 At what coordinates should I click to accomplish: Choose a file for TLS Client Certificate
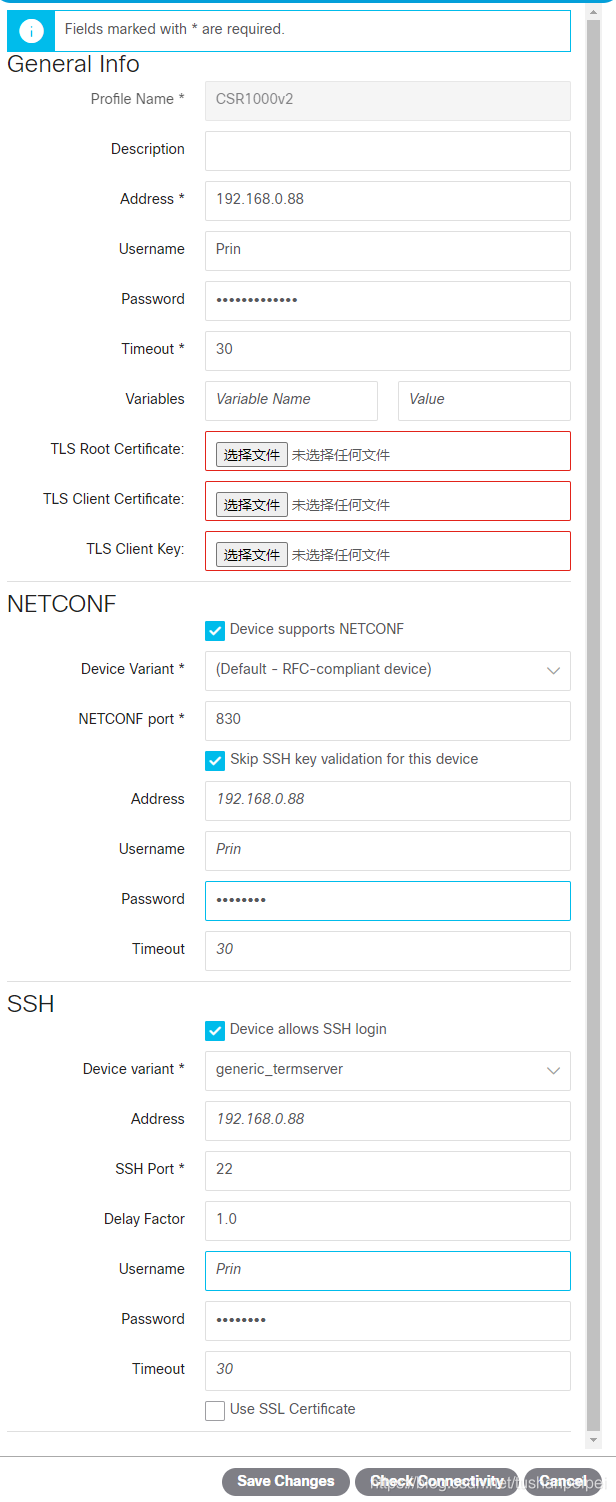[251, 503]
